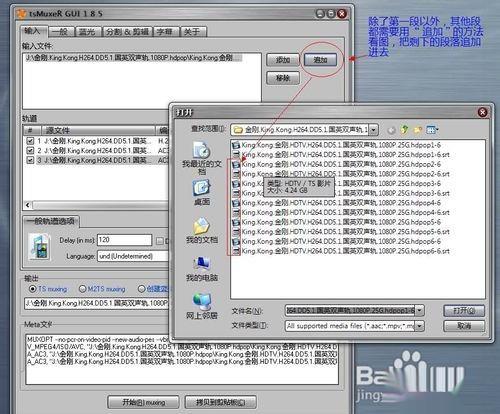Switch to the 分割 & 剪辑 tab
Image resolution: width=500 pixels, height=414 pixels.
[127, 32]
